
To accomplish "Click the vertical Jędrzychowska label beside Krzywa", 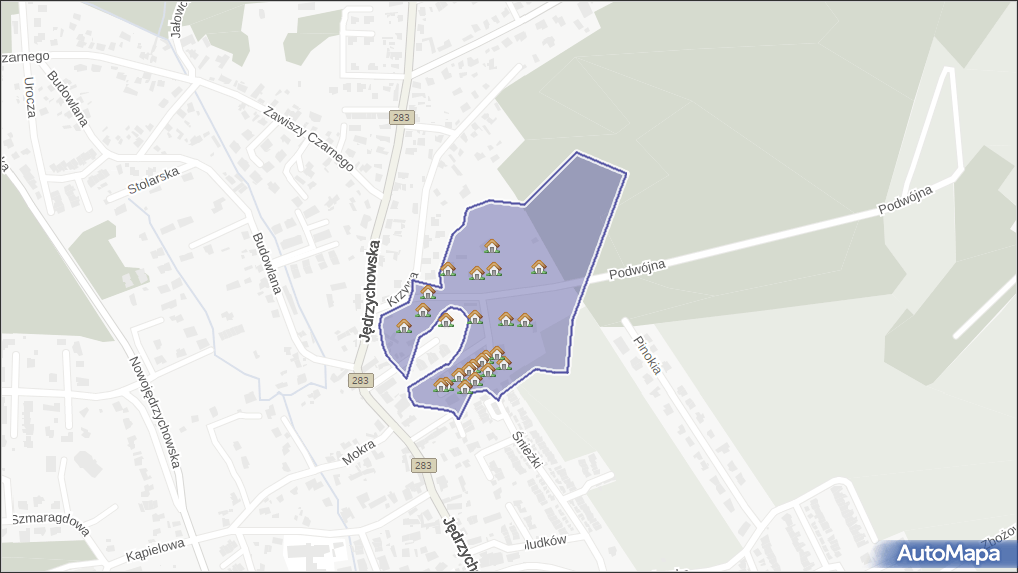I will coord(367,291).
